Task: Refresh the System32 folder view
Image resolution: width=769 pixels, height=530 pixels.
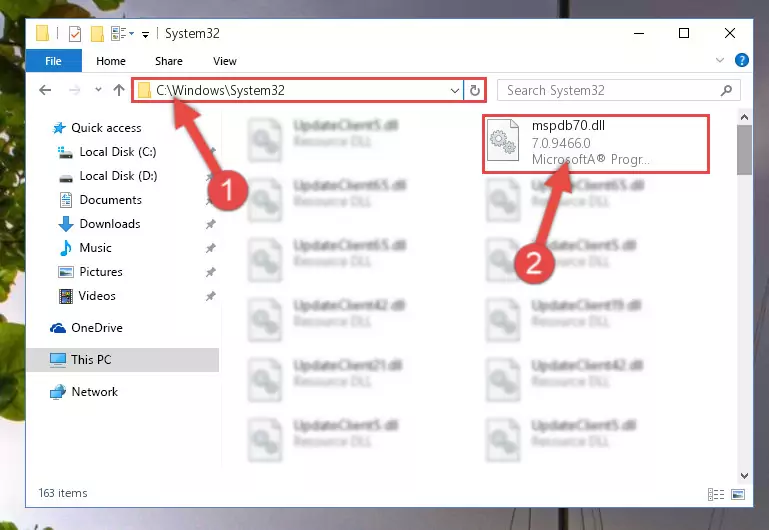Action: pos(475,91)
